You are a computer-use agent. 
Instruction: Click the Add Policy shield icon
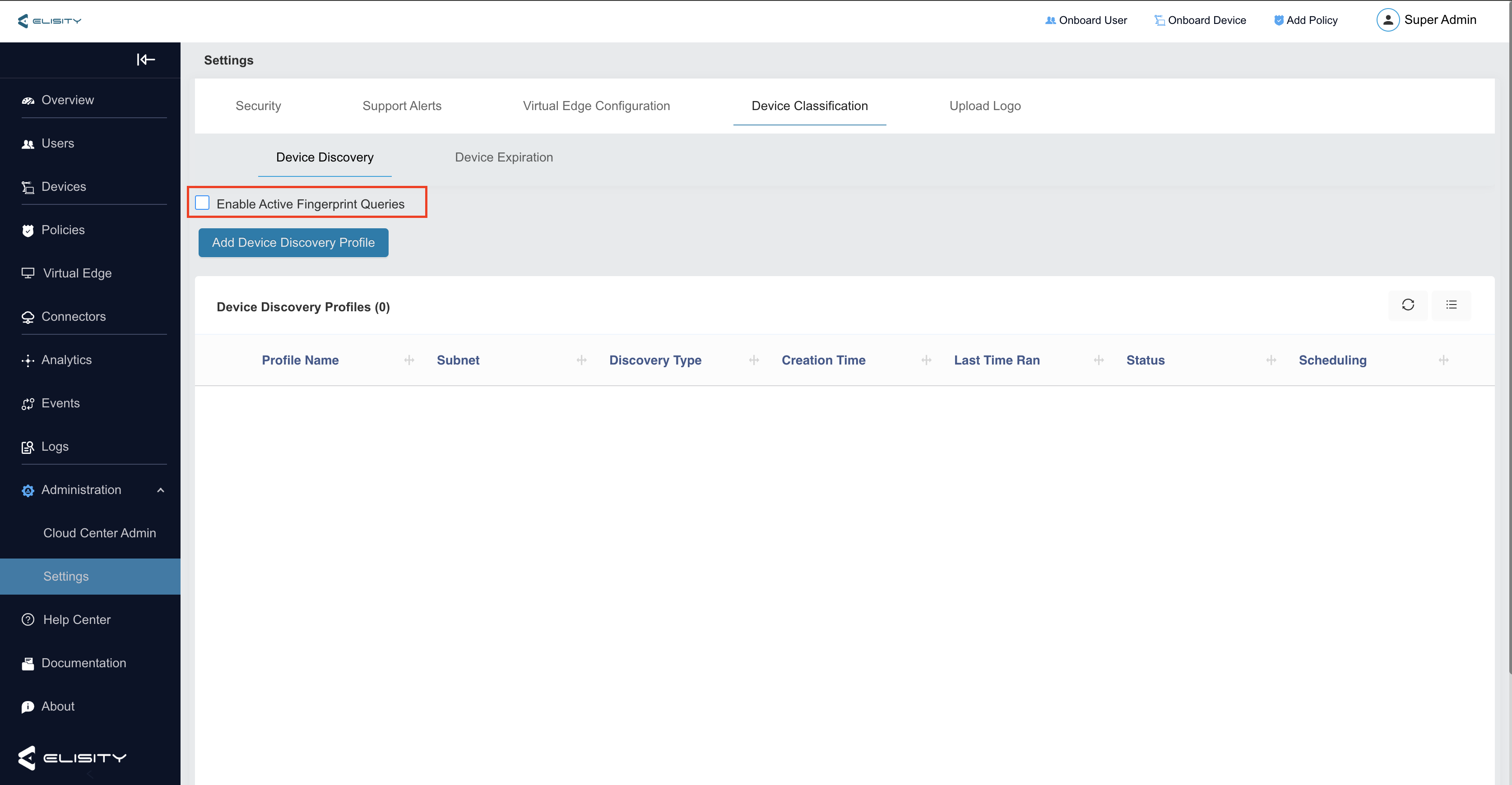click(x=1278, y=21)
